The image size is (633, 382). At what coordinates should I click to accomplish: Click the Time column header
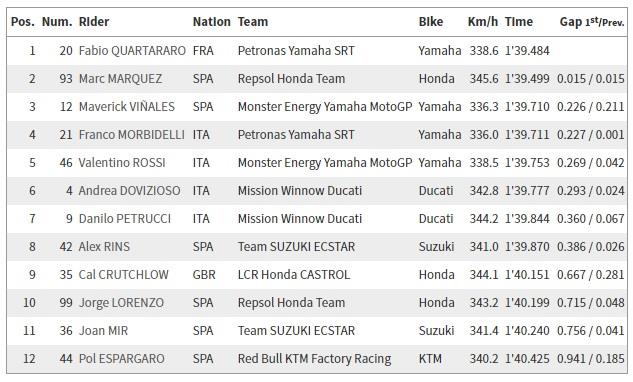click(518, 22)
